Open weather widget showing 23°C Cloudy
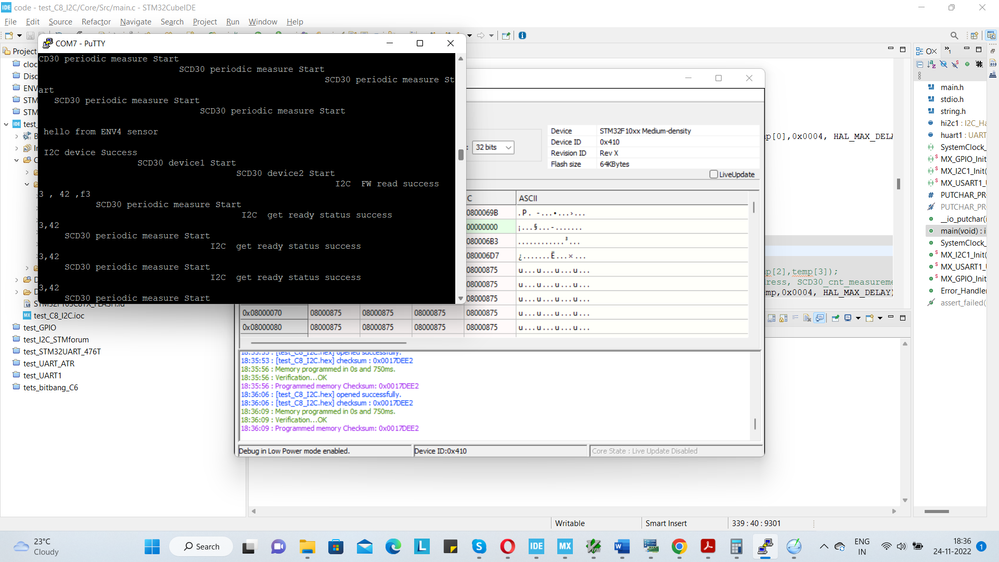The image size is (999, 562). pyautogui.click(x=37, y=547)
